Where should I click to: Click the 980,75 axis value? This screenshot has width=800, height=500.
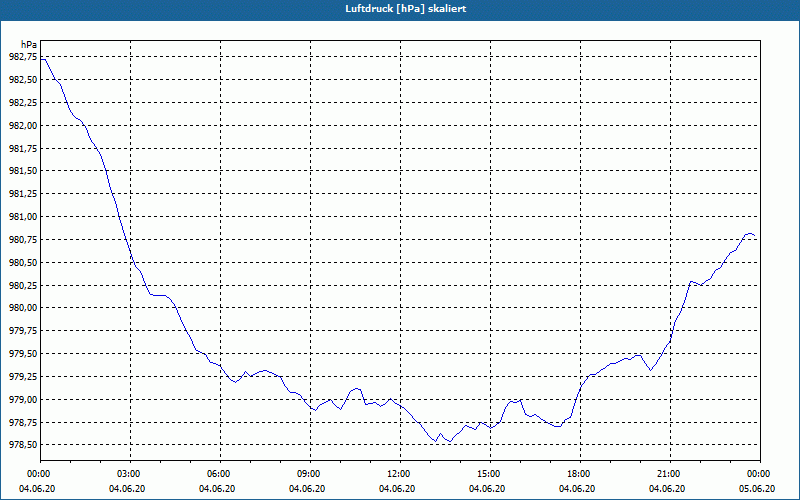click(23, 240)
